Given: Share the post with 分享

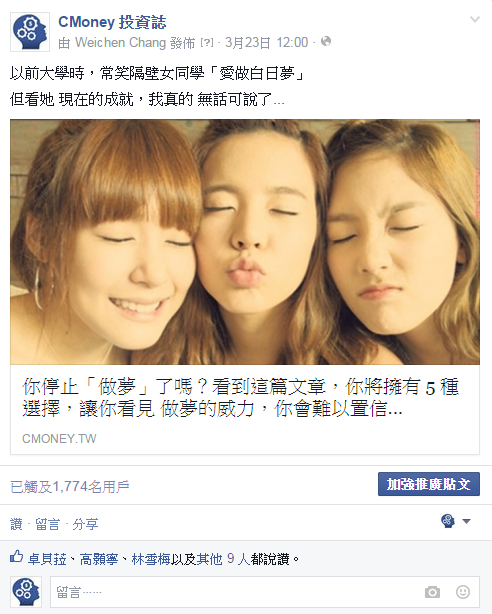Looking at the screenshot, I should pyautogui.click(x=85, y=524).
